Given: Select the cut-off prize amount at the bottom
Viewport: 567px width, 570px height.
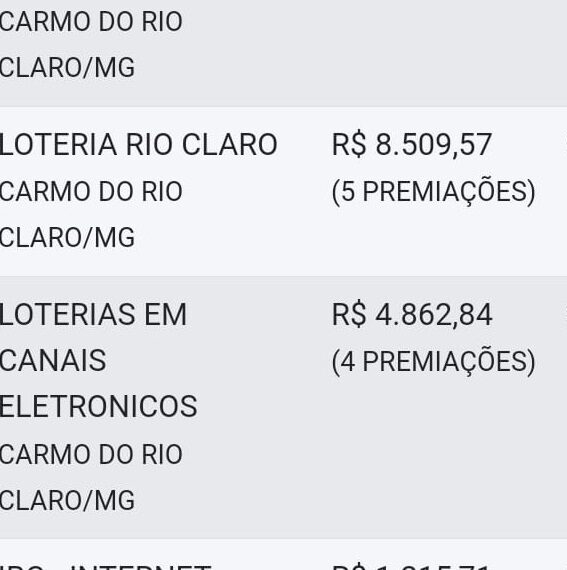Looking at the screenshot, I should (x=412, y=567).
